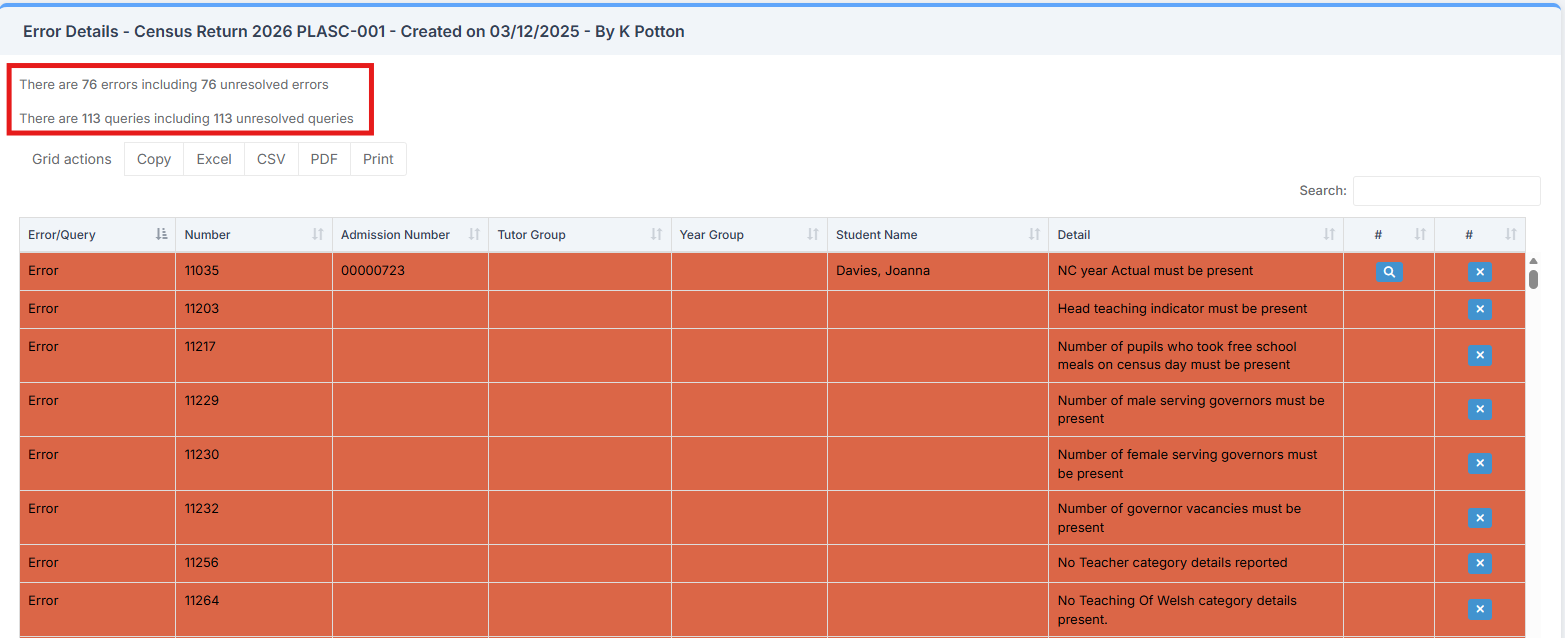Click X icon for error 11230 row
This screenshot has height=638, width=1565.
click(x=1479, y=464)
